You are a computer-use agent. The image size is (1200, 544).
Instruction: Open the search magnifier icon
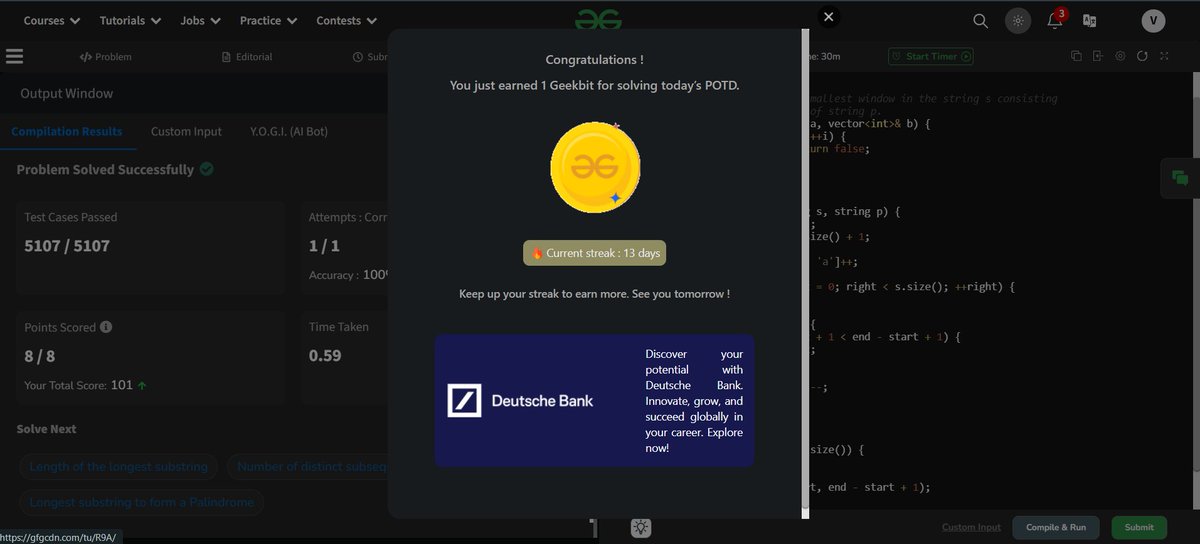981,21
